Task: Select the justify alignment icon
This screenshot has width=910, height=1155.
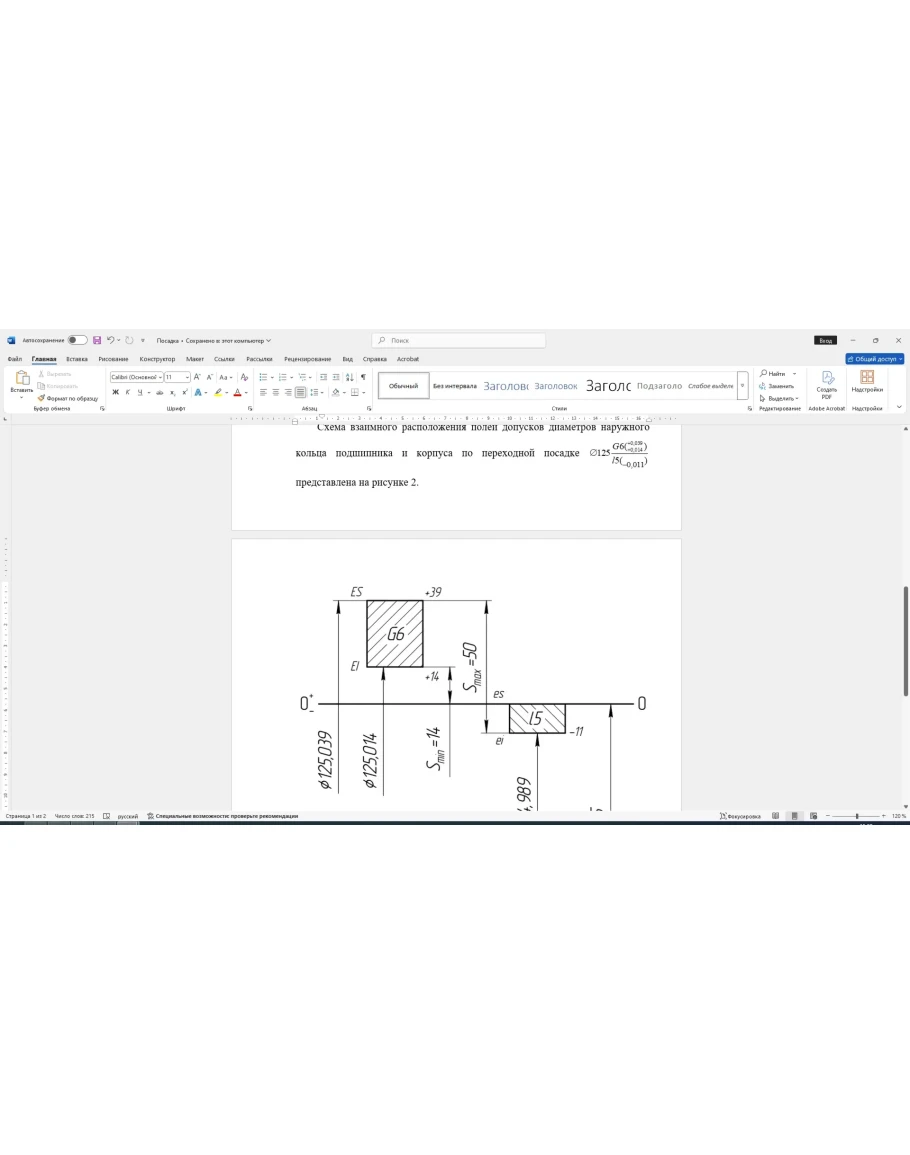Action: [300, 392]
